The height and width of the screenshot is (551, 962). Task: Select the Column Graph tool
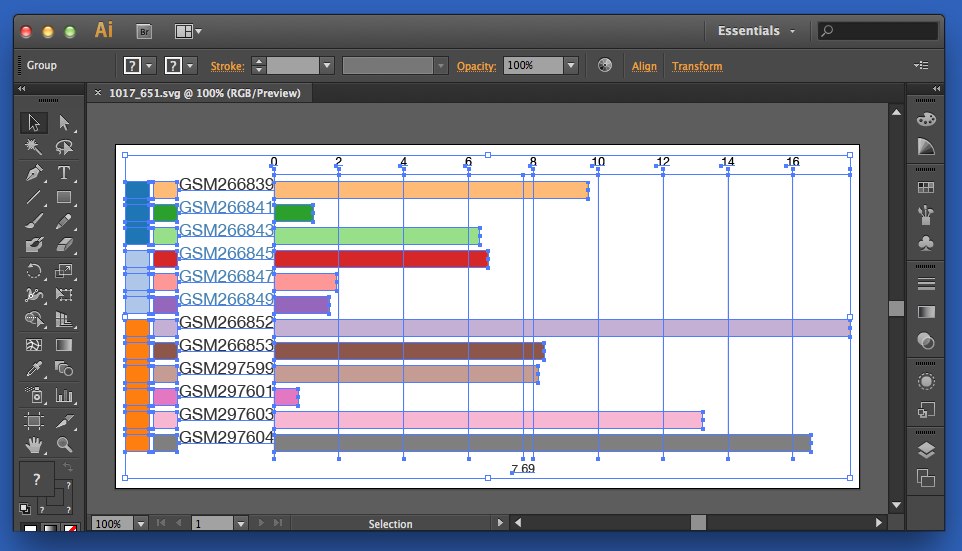click(x=64, y=396)
